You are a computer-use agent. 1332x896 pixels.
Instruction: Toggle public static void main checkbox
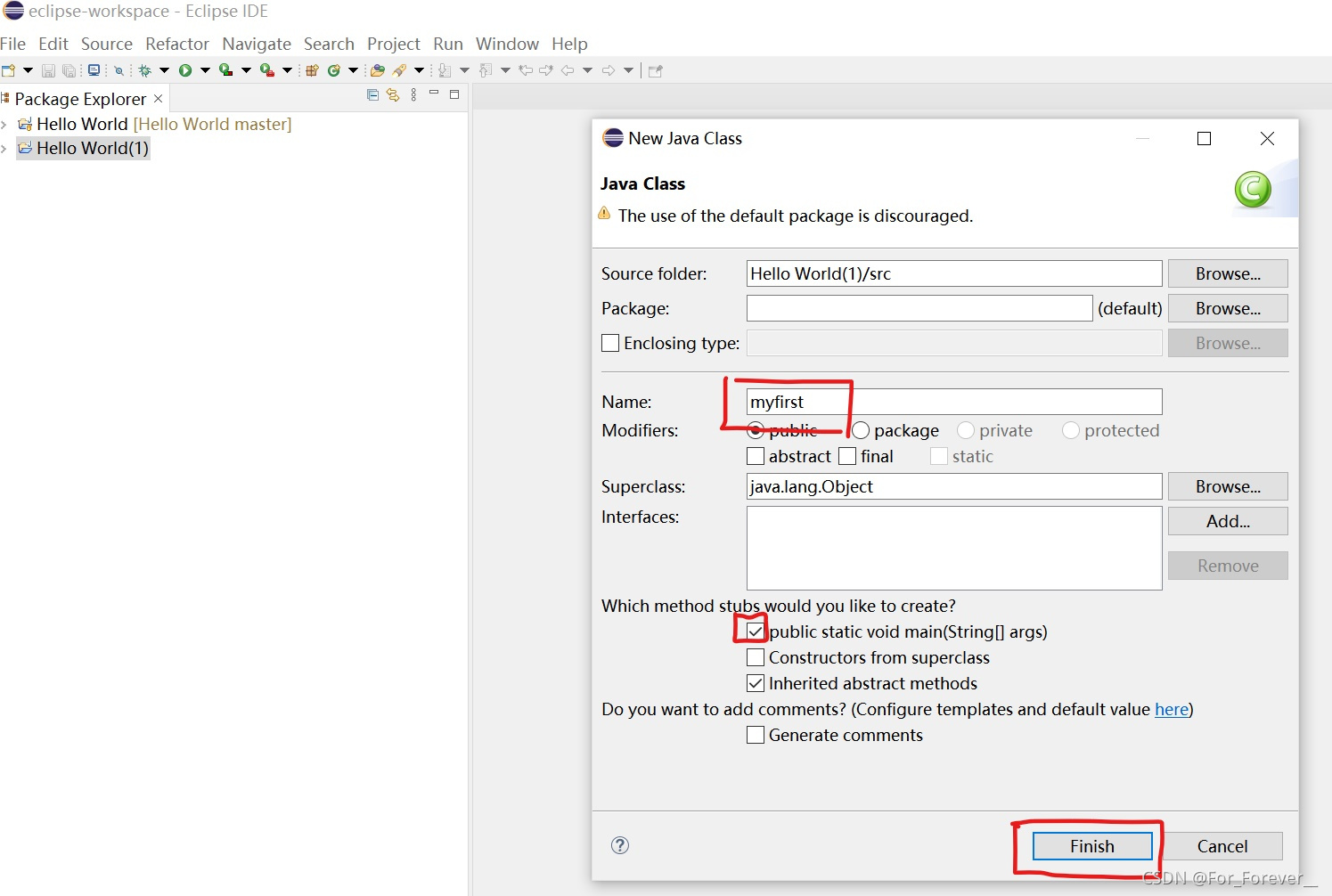pos(756,631)
